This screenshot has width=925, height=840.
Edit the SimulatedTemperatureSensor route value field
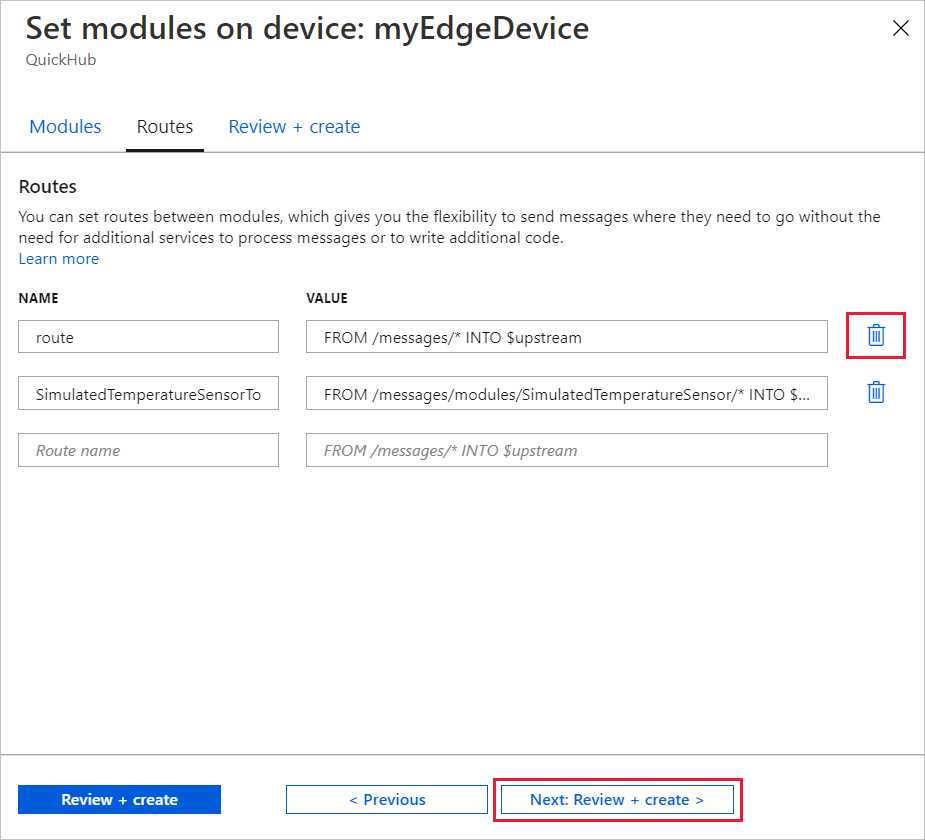(566, 394)
